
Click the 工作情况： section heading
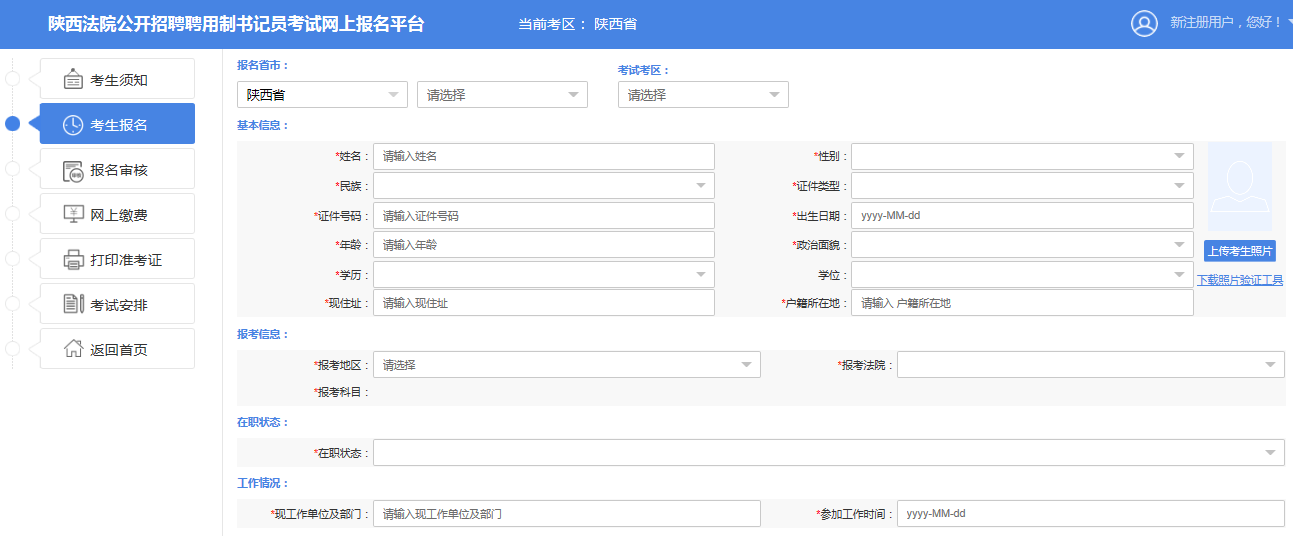coord(262,483)
